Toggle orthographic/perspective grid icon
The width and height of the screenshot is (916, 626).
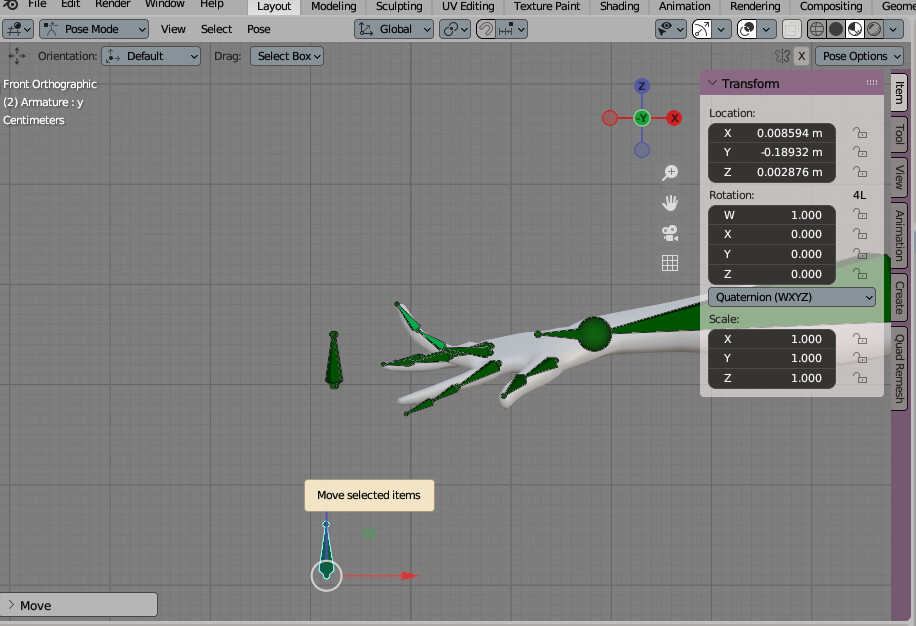click(x=670, y=263)
